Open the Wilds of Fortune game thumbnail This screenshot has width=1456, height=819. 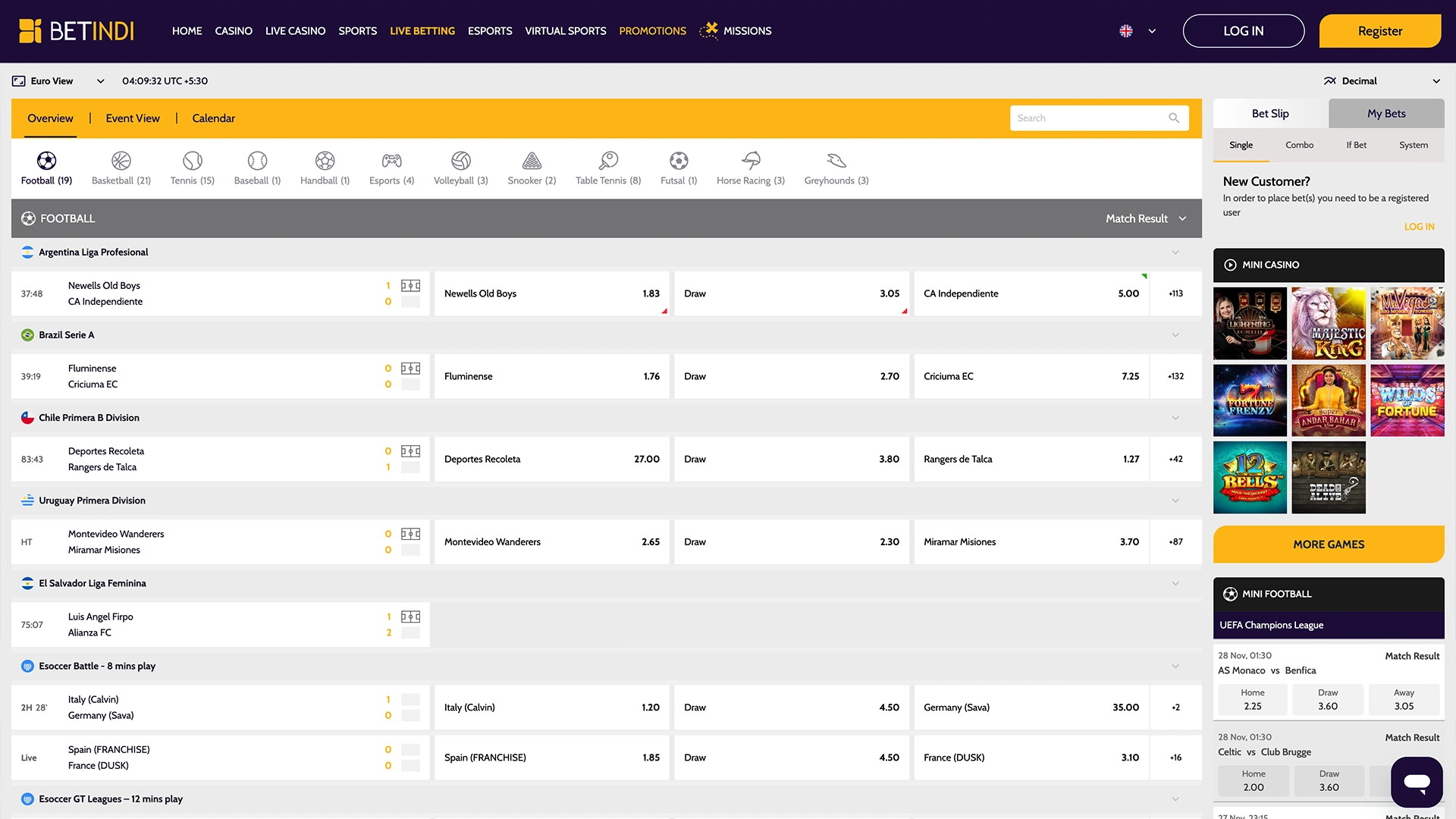click(1407, 400)
